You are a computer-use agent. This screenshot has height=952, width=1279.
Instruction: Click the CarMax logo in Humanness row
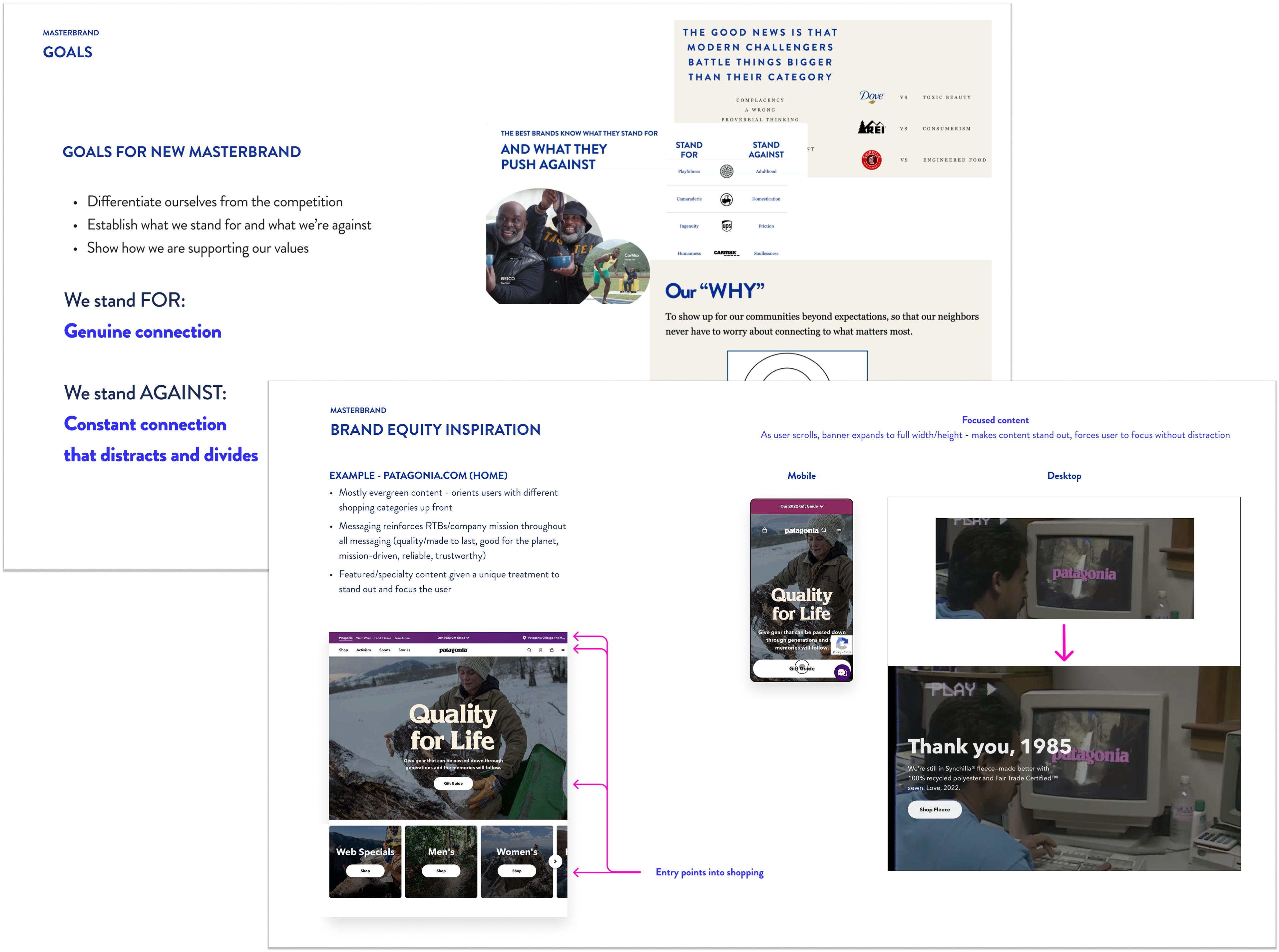[x=726, y=253]
